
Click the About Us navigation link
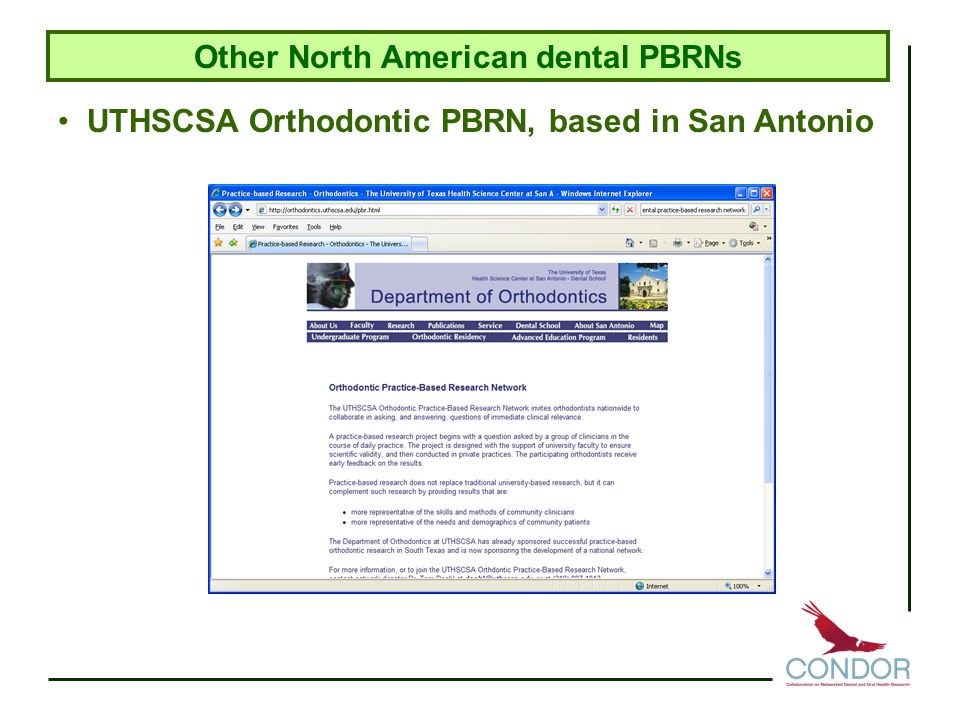click(x=323, y=326)
